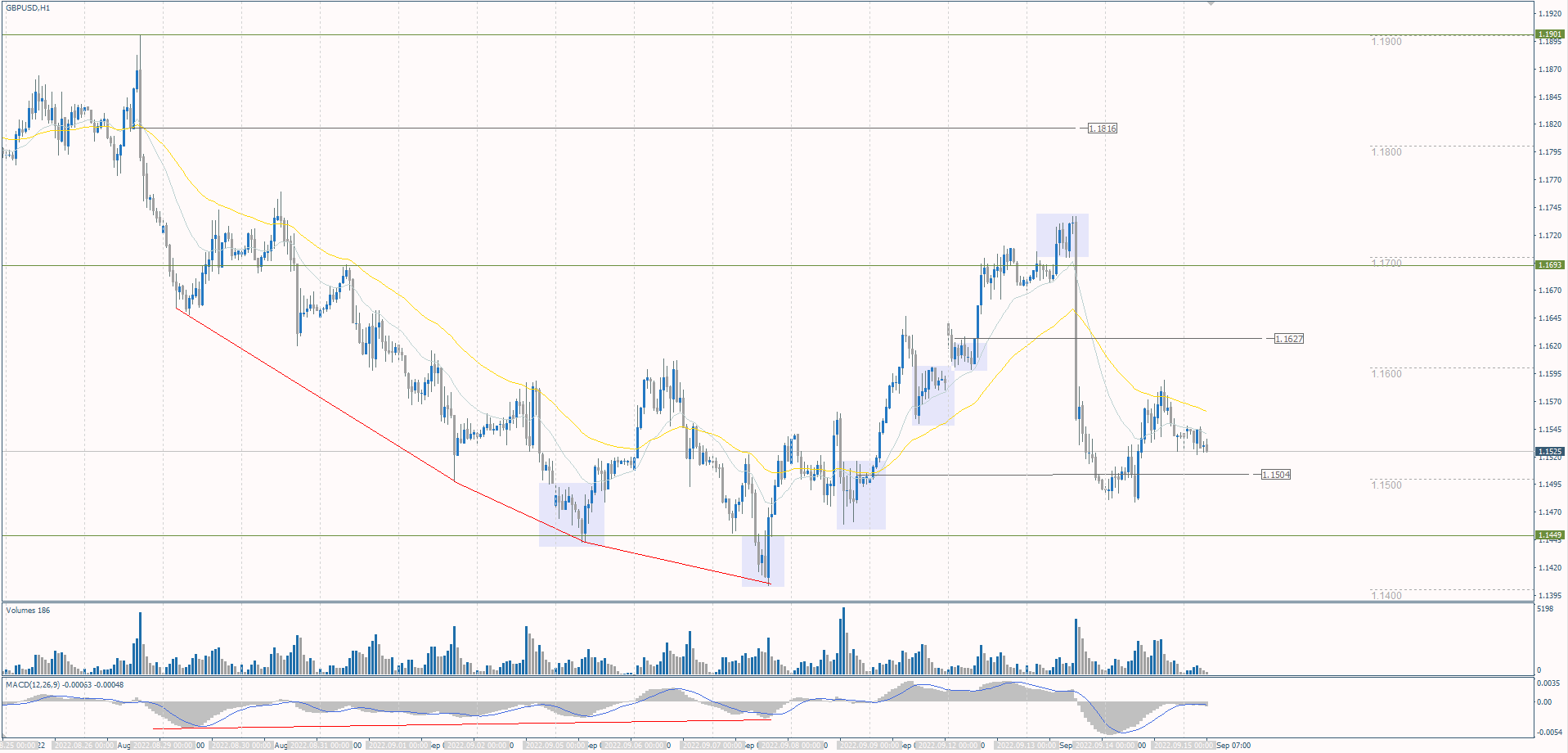Image resolution: width=1568 pixels, height=753 pixels.
Task: Select the grey 1.1800 level text
Action: click(x=1386, y=152)
